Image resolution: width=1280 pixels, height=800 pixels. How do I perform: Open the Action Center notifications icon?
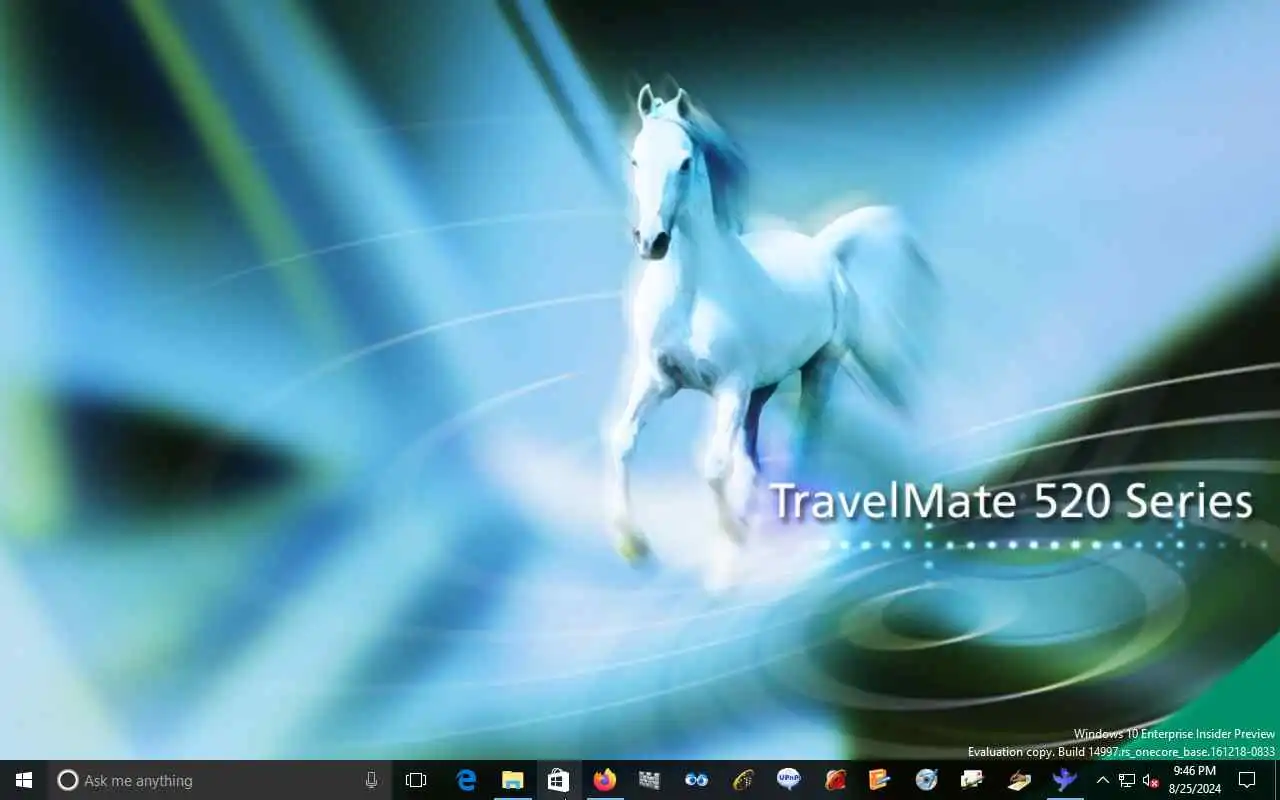(x=1247, y=780)
